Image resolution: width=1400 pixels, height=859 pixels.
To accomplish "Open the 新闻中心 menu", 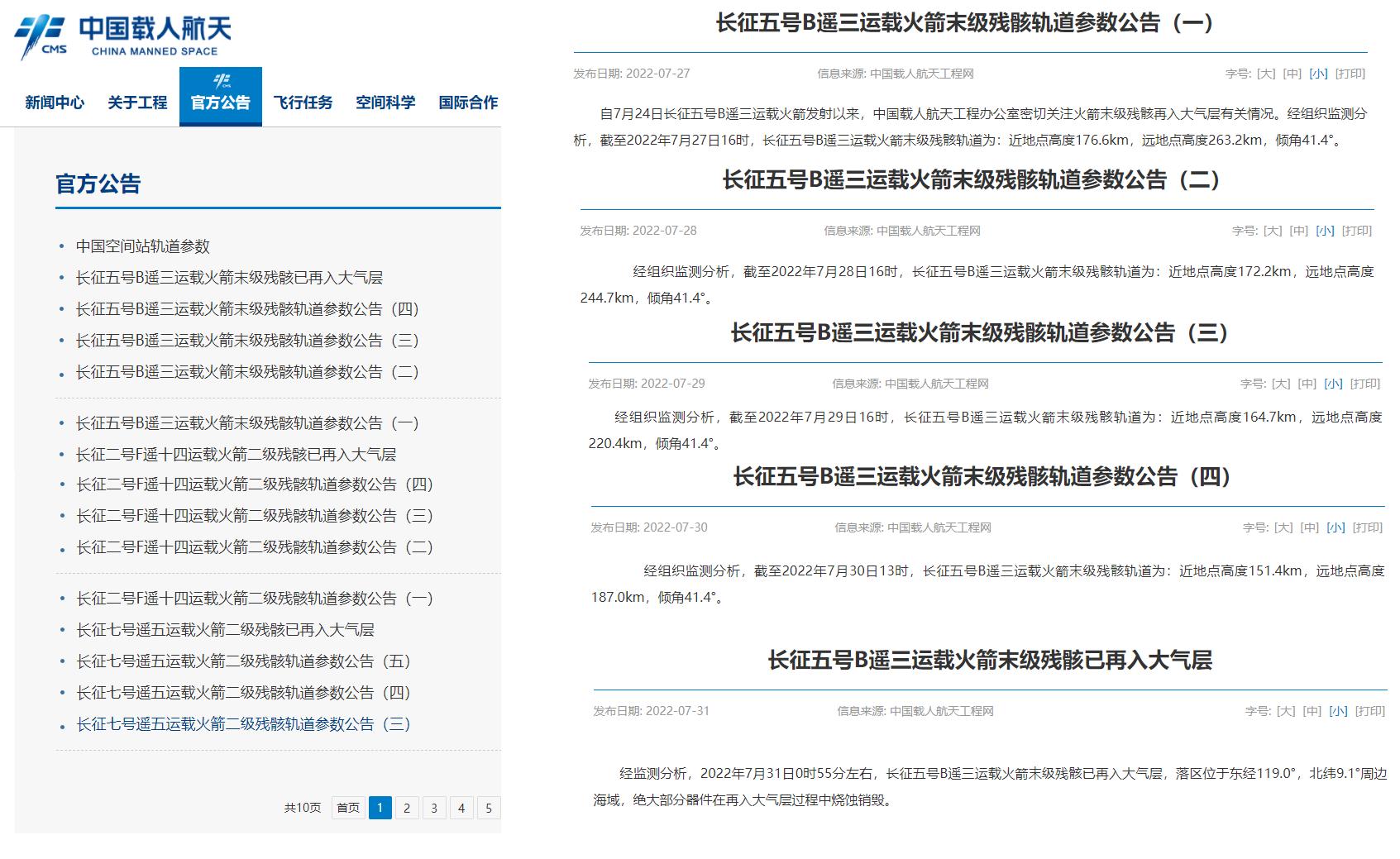I will (x=55, y=103).
